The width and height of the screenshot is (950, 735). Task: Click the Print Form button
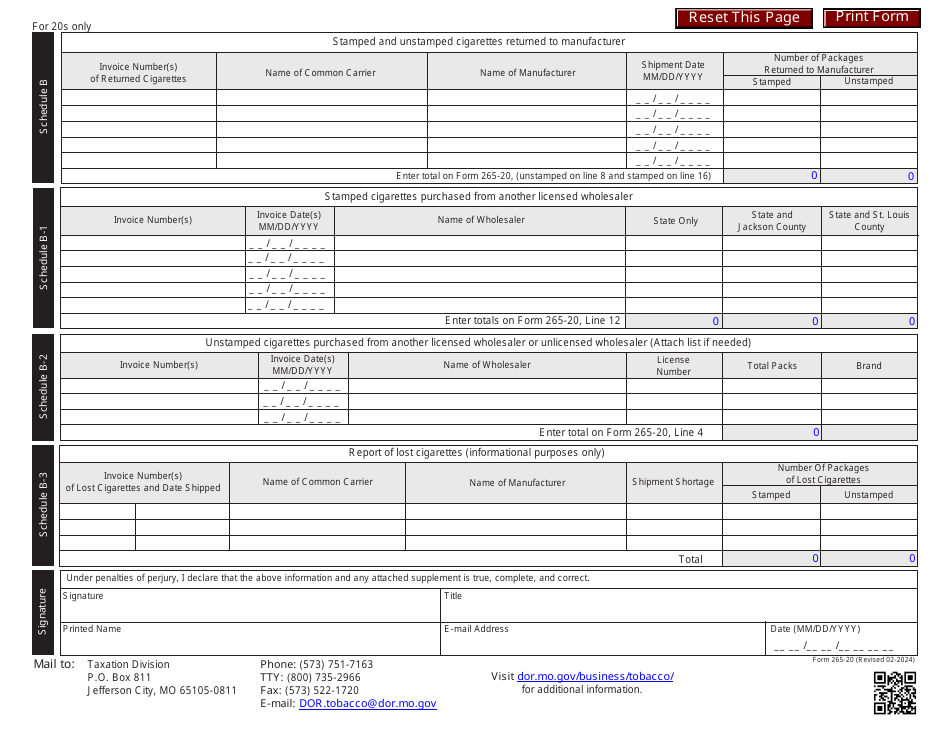tap(870, 17)
